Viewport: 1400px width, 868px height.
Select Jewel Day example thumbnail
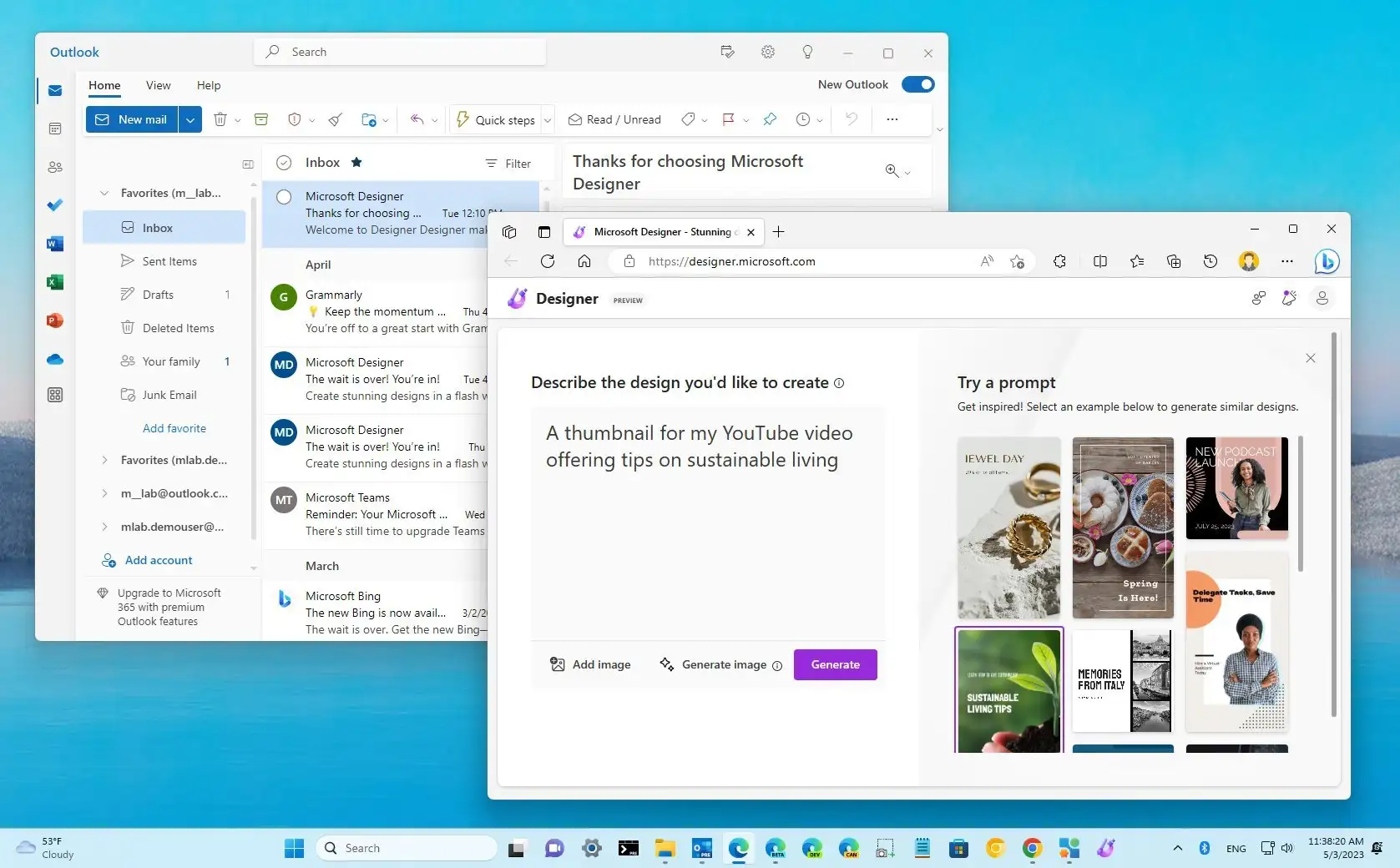(x=1008, y=527)
